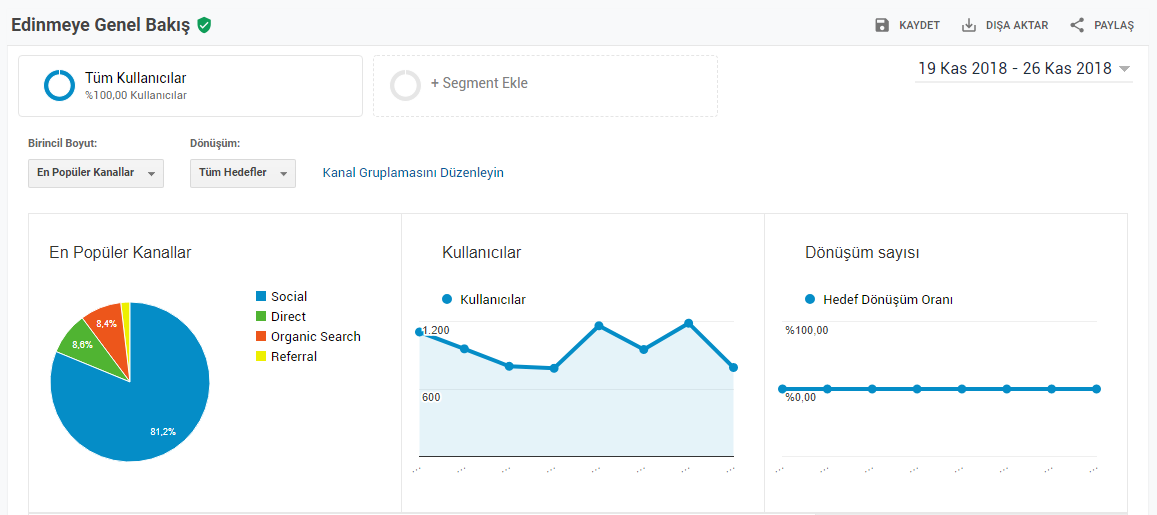Click the blue Social legend swatch
Viewport: 1157px width, 515px height.
(x=260, y=297)
